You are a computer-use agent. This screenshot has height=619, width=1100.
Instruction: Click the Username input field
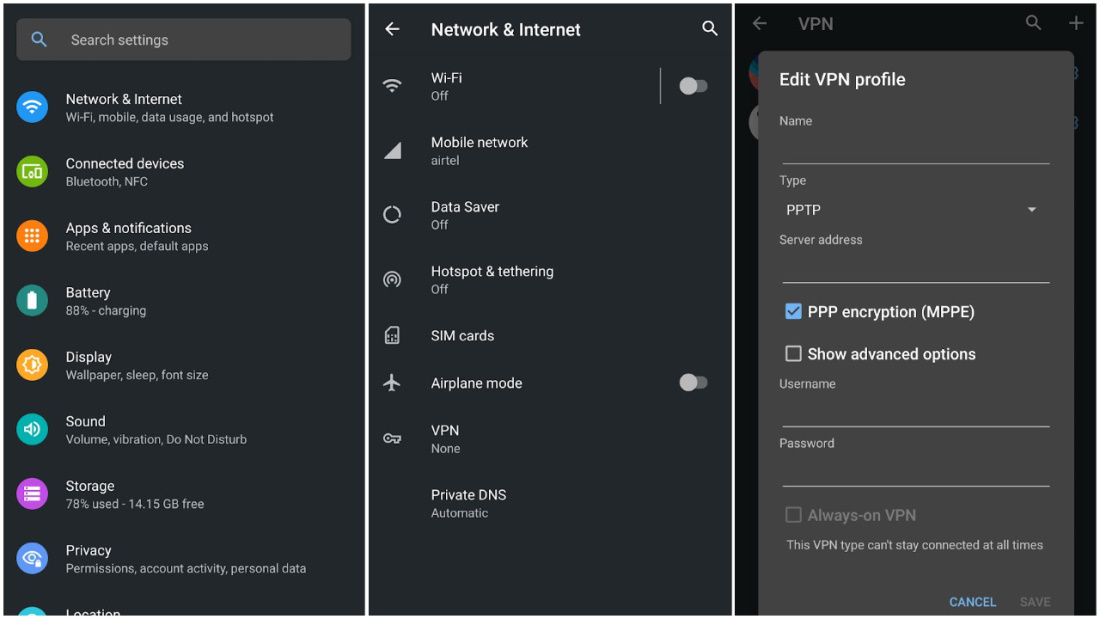(x=915, y=412)
